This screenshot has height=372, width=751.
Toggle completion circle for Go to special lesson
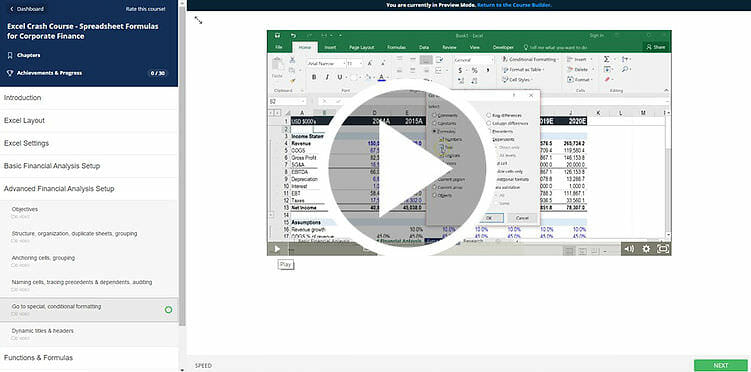coord(168,310)
